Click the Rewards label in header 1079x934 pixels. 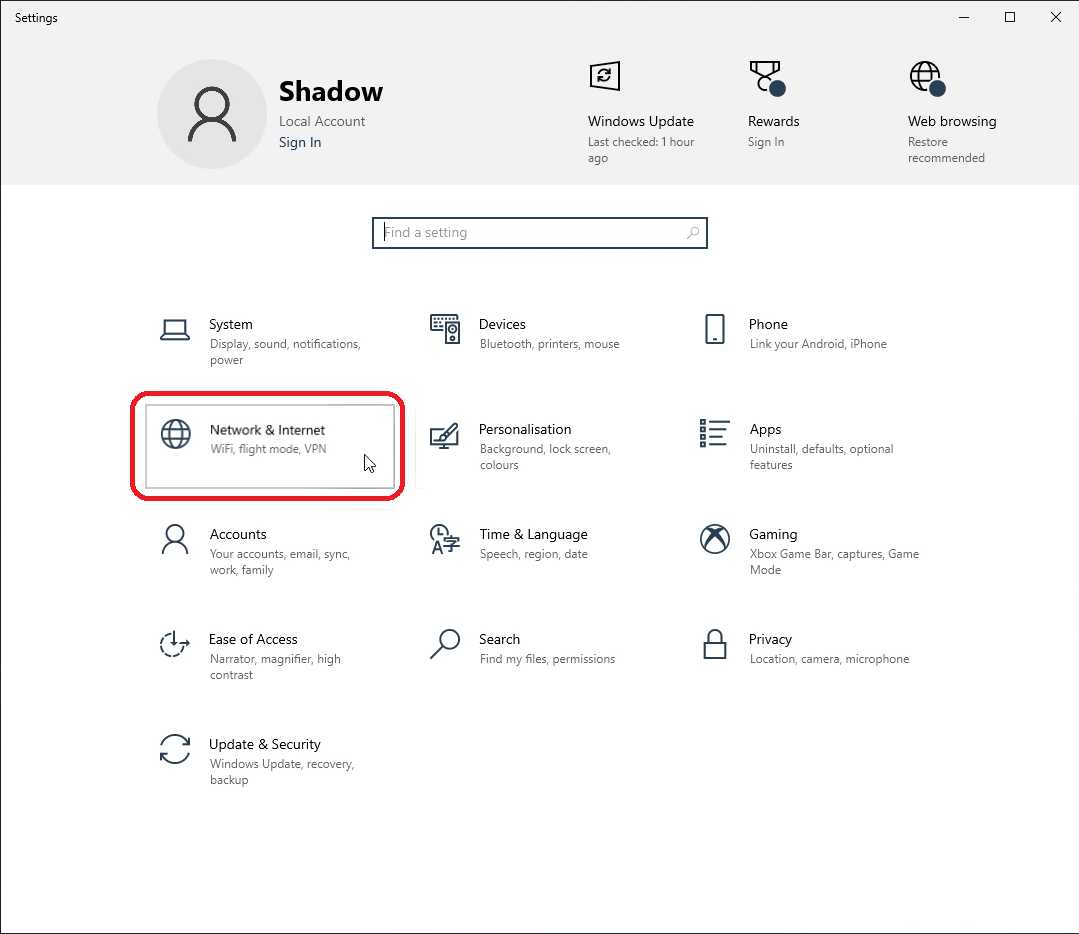(x=773, y=121)
